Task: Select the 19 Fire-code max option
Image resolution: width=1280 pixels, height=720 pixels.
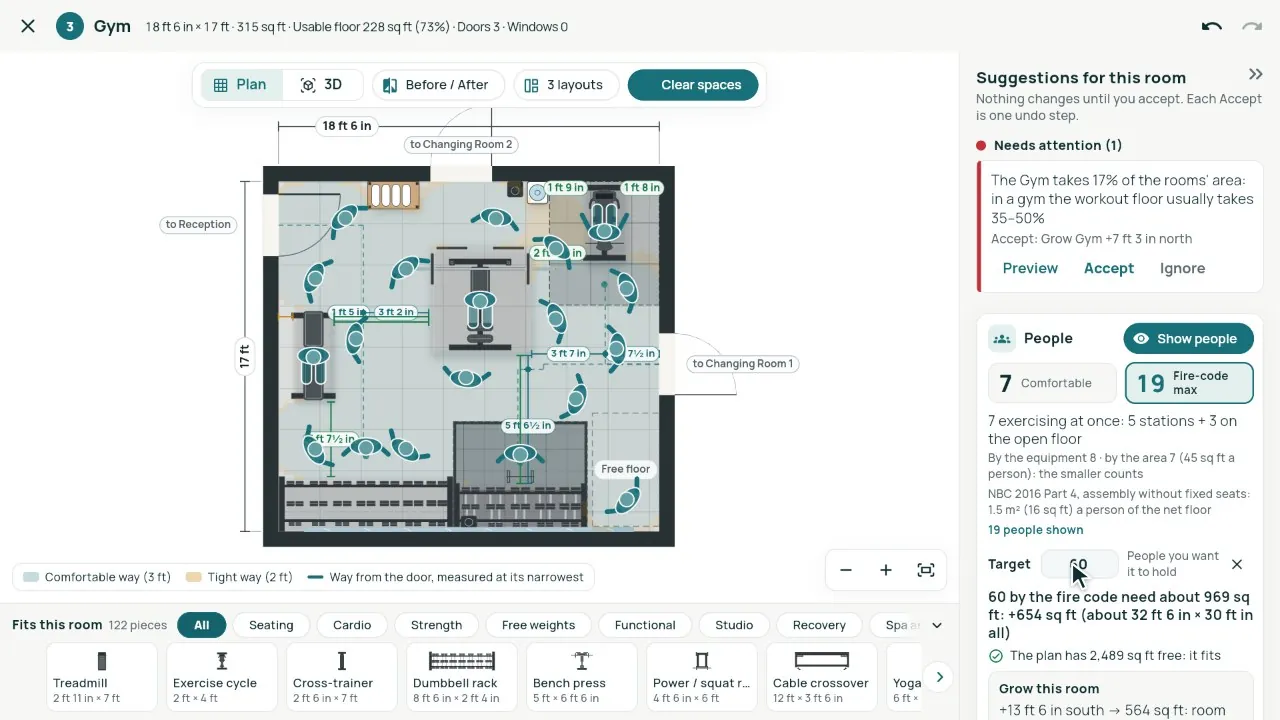Action: pos(1189,383)
